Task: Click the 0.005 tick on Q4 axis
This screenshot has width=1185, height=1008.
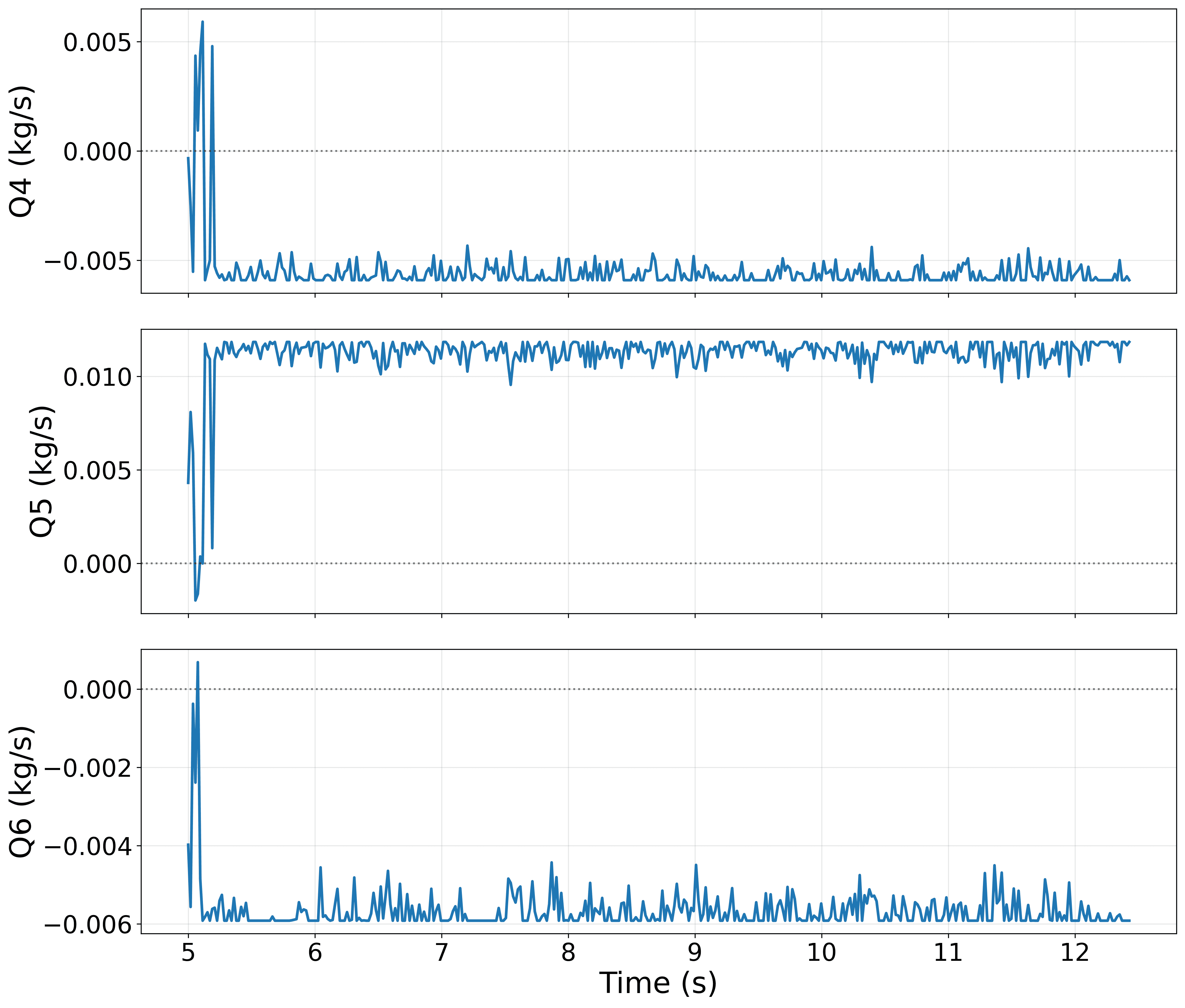Action: [97, 42]
